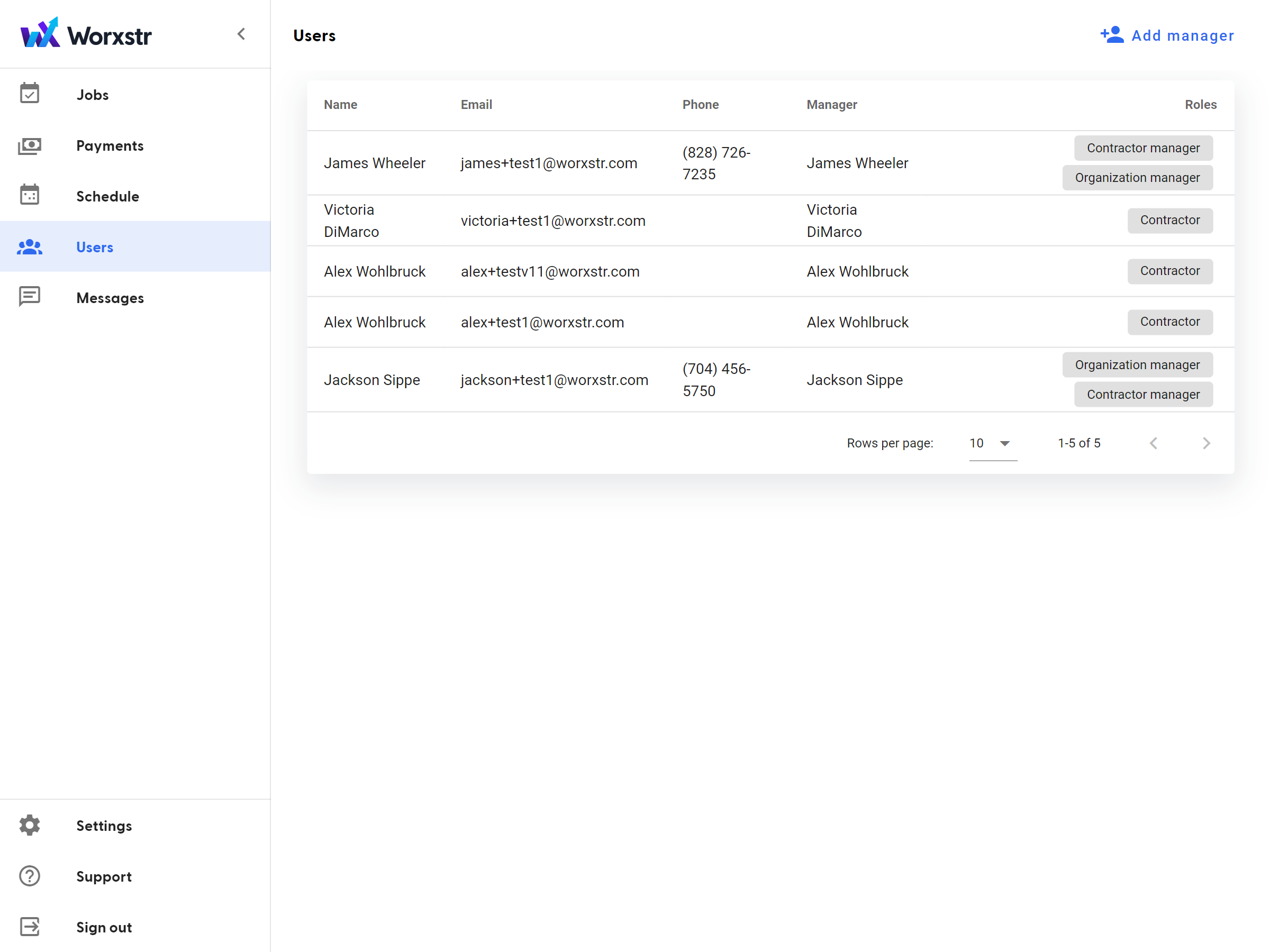Collapse the sidebar with the chevron
This screenshot has width=1270, height=952.
coord(241,34)
